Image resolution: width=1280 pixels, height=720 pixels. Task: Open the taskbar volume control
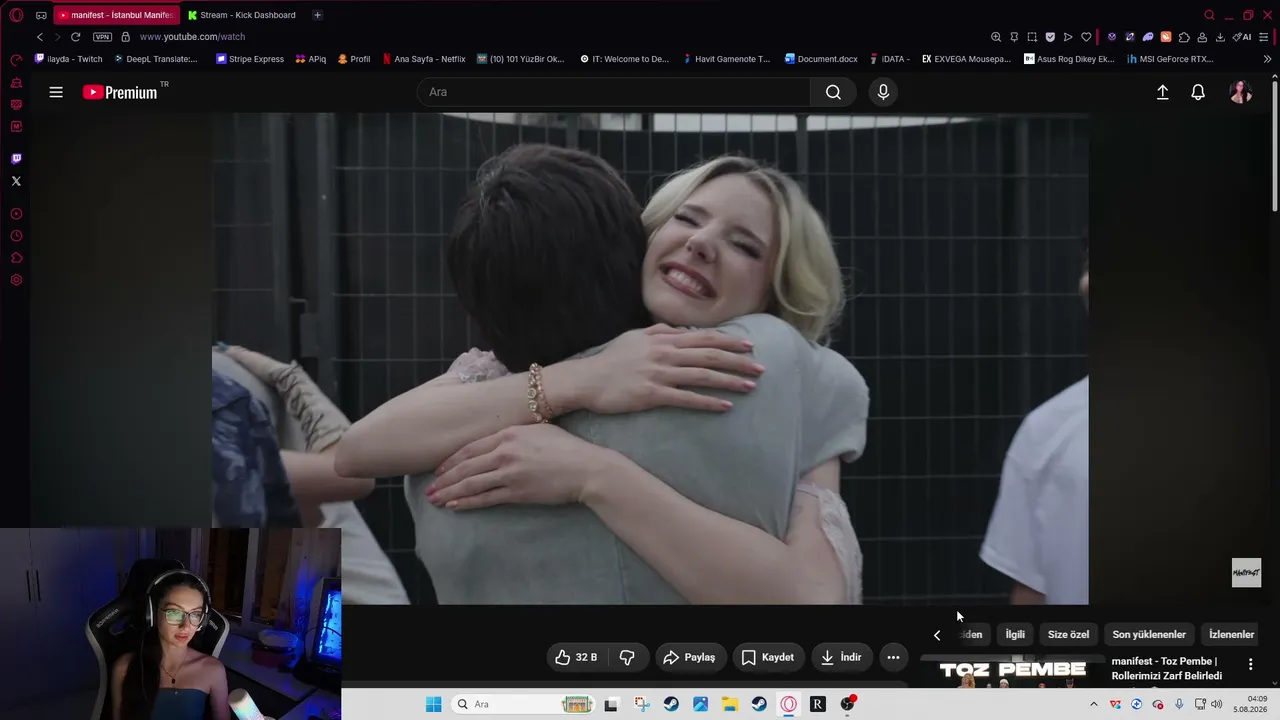[1217, 704]
